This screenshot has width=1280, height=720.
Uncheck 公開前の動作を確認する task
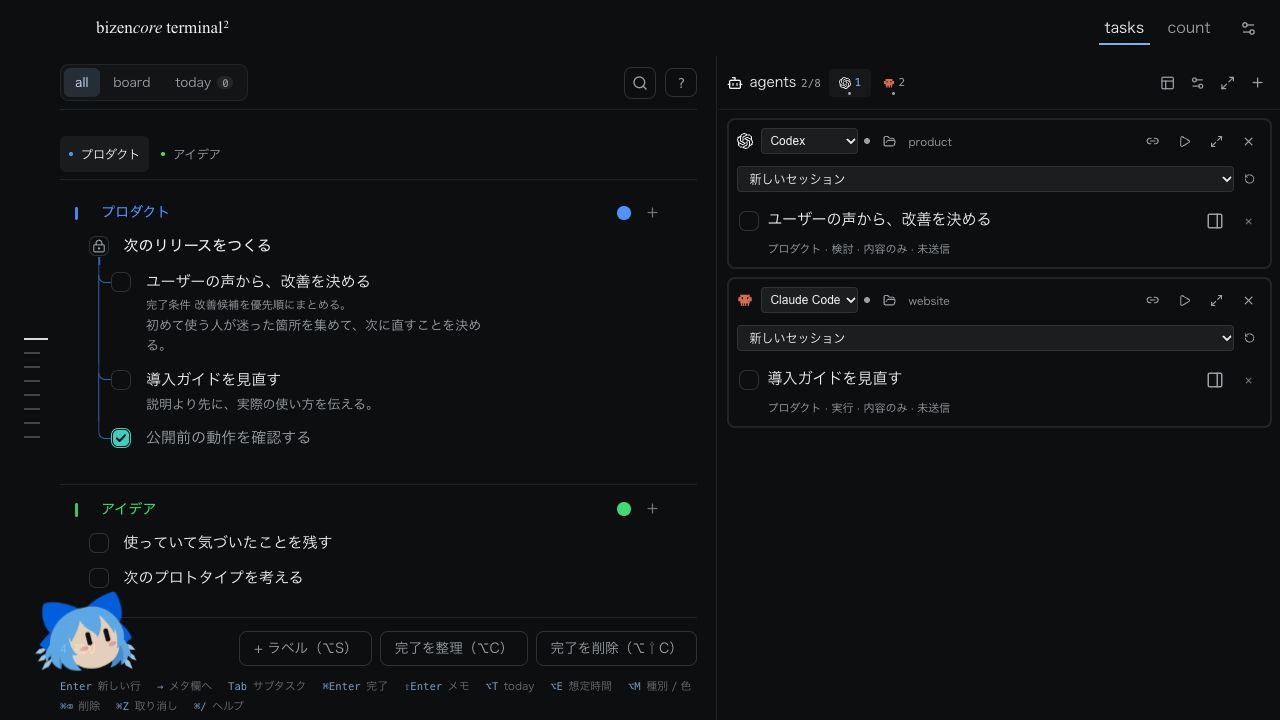(x=121, y=438)
